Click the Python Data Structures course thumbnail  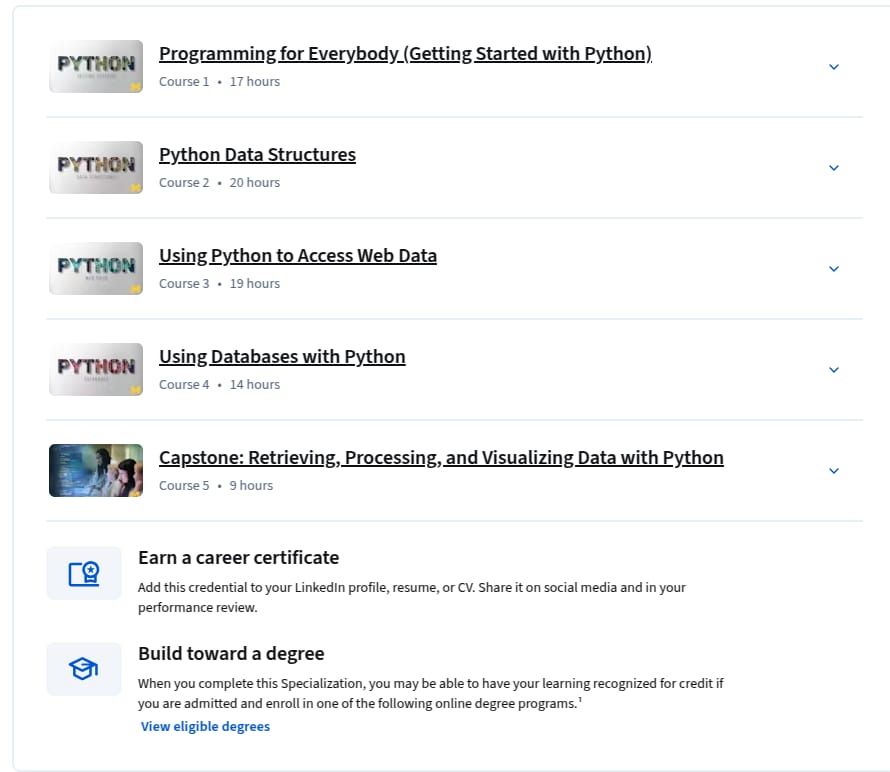point(96,167)
